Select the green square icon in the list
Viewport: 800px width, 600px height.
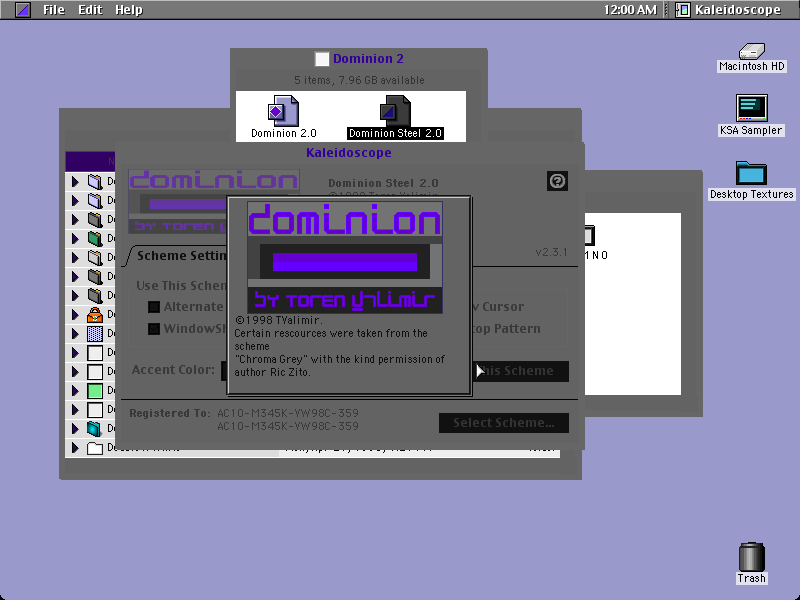point(95,390)
